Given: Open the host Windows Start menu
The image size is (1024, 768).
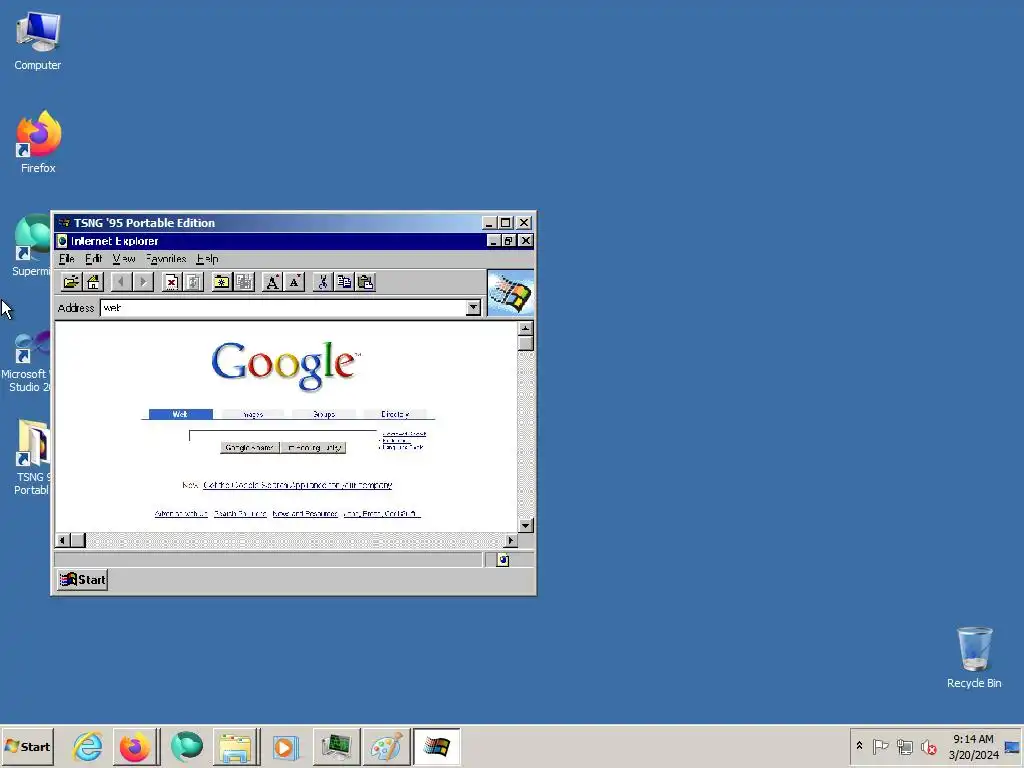Looking at the screenshot, I should (x=27, y=746).
